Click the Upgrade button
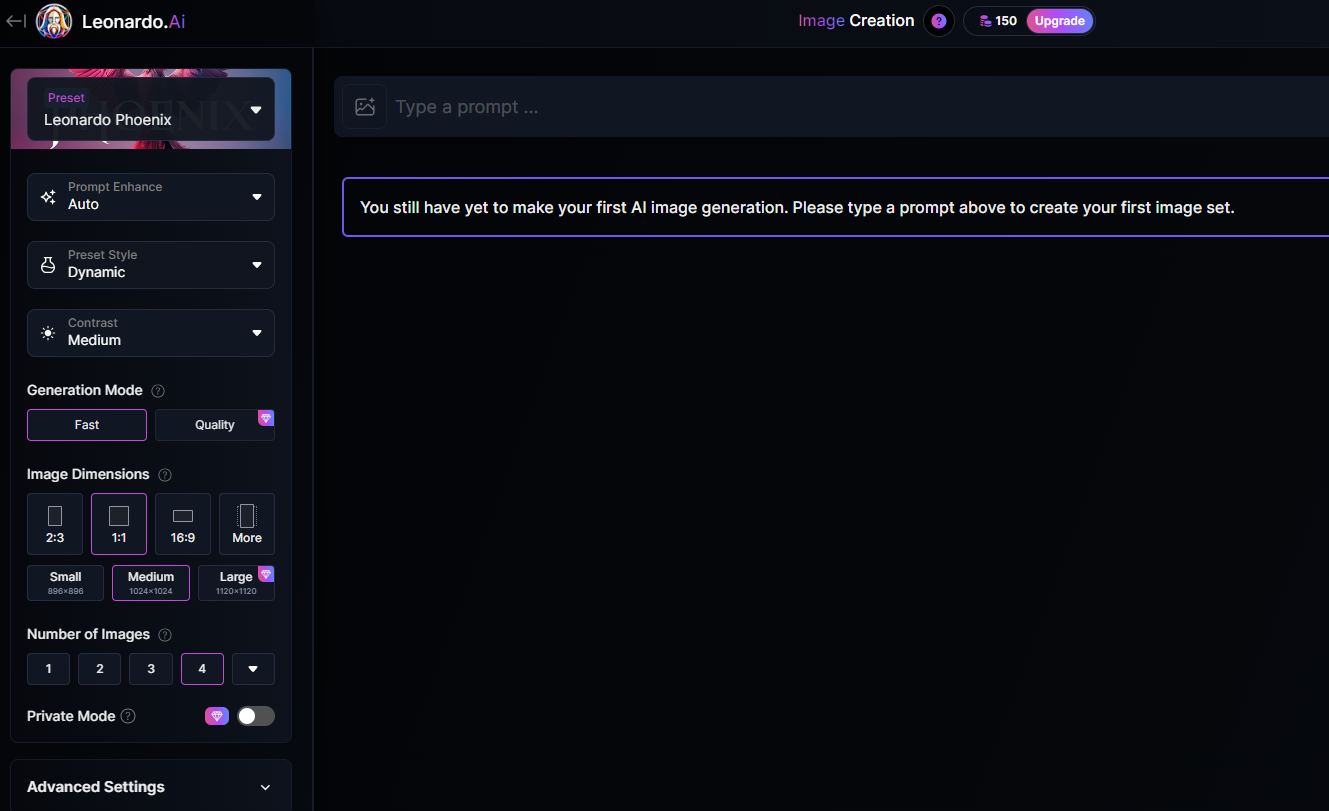This screenshot has height=811, width=1329. click(1060, 21)
